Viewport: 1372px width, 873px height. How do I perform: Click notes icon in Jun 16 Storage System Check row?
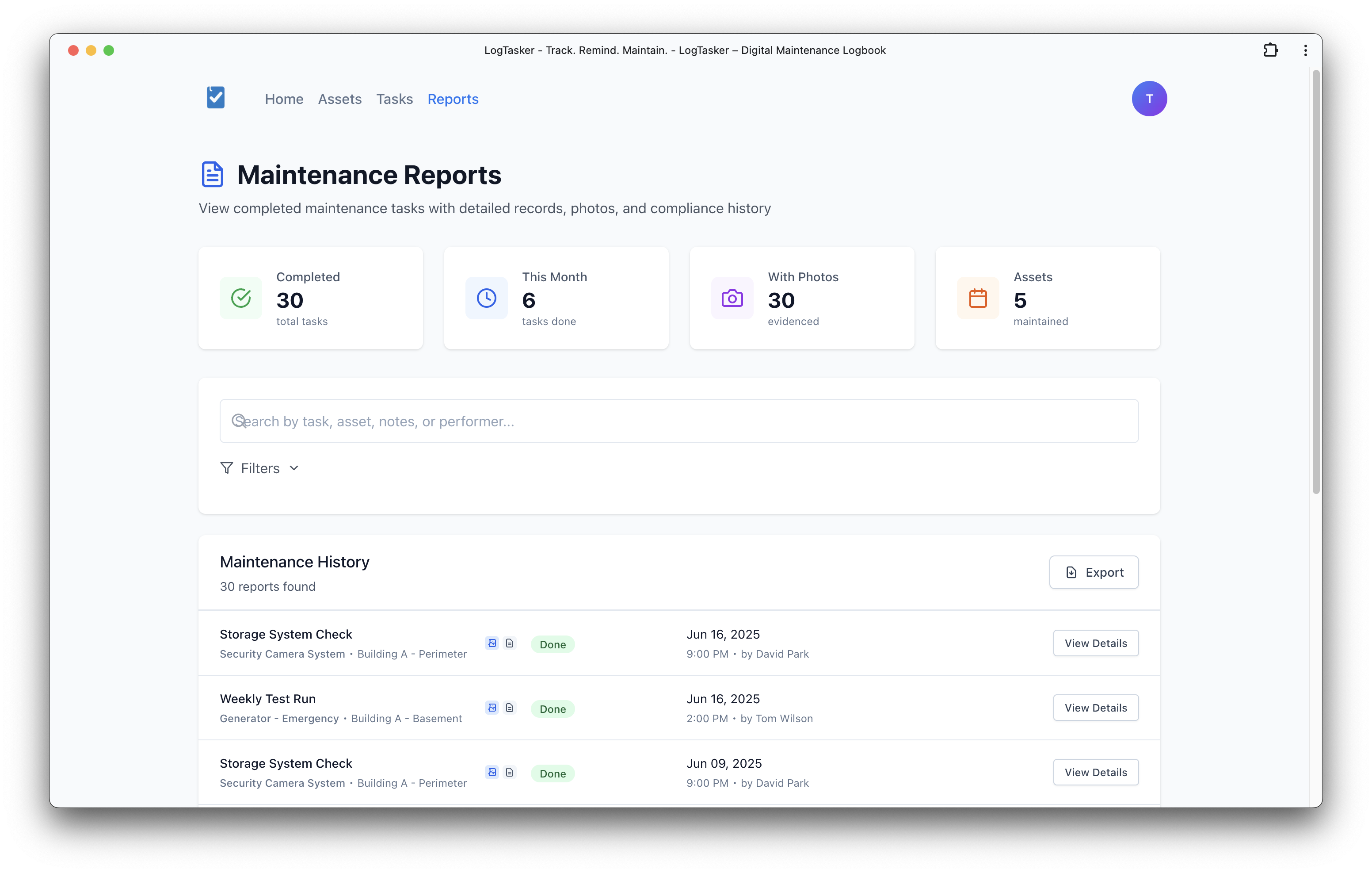[x=509, y=643]
